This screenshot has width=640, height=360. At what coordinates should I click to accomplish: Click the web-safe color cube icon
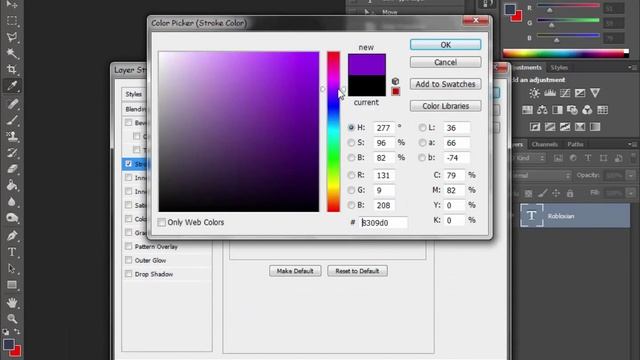point(395,81)
